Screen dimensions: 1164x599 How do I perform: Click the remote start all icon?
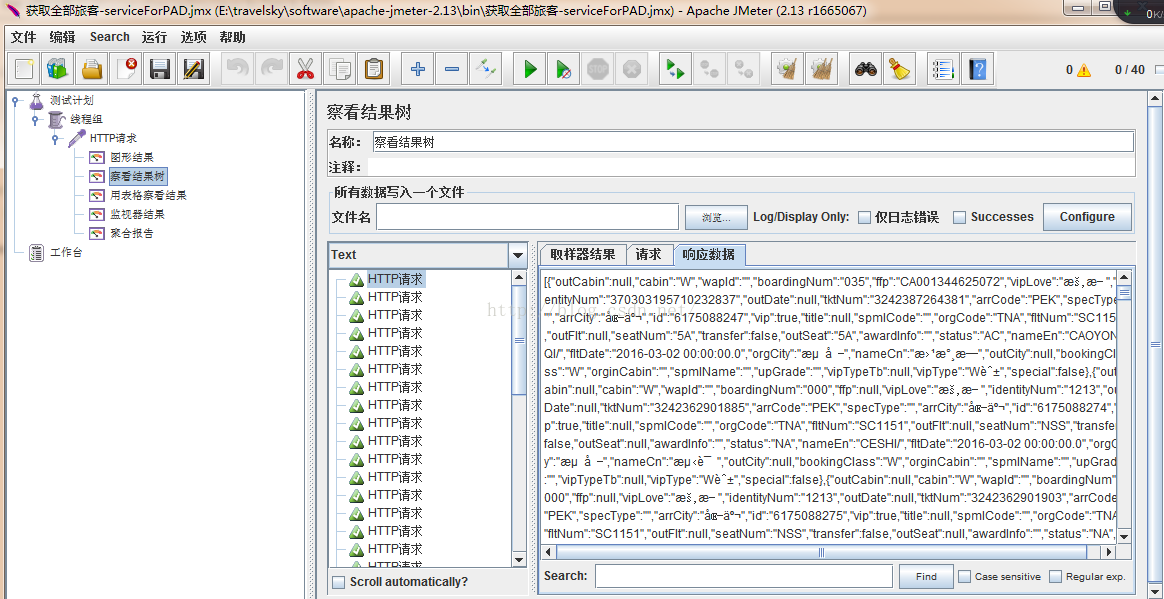click(675, 69)
